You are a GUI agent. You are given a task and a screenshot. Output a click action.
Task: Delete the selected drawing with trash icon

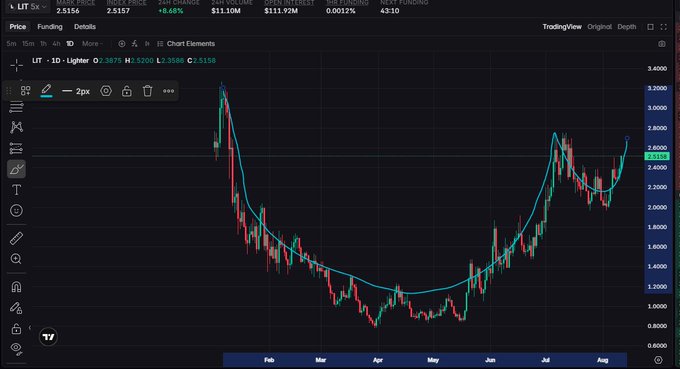tap(147, 91)
